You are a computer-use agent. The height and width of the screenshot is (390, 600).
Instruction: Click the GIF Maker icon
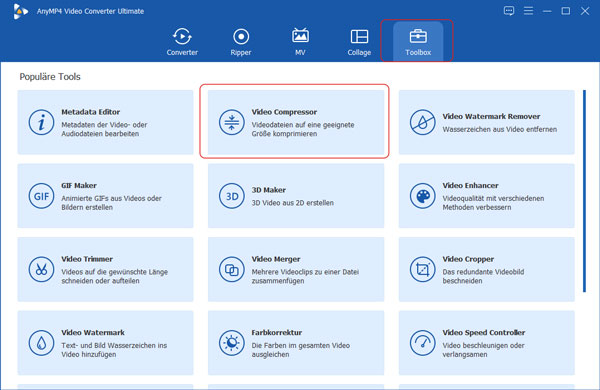point(41,196)
